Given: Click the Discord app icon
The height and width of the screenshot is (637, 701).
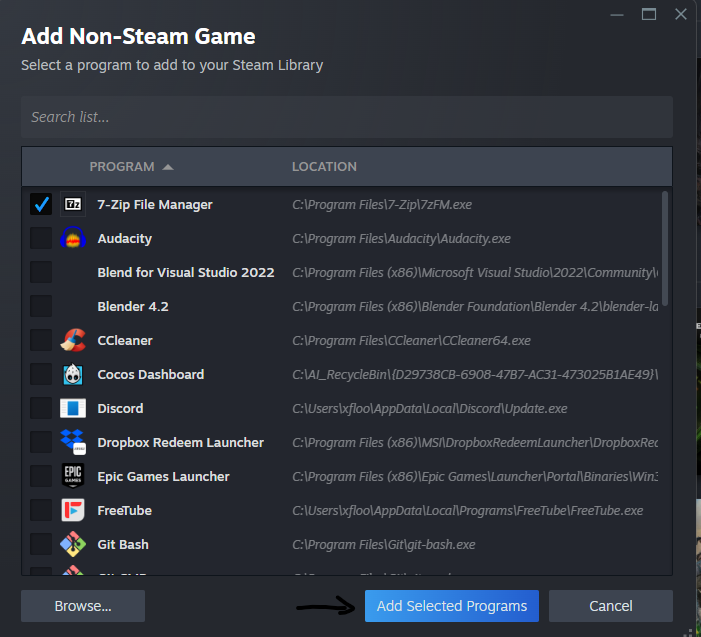Looking at the screenshot, I should 73,408.
